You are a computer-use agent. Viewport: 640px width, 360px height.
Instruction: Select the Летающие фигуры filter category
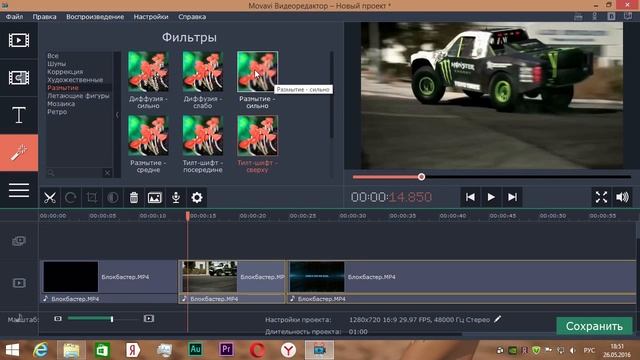(x=78, y=96)
